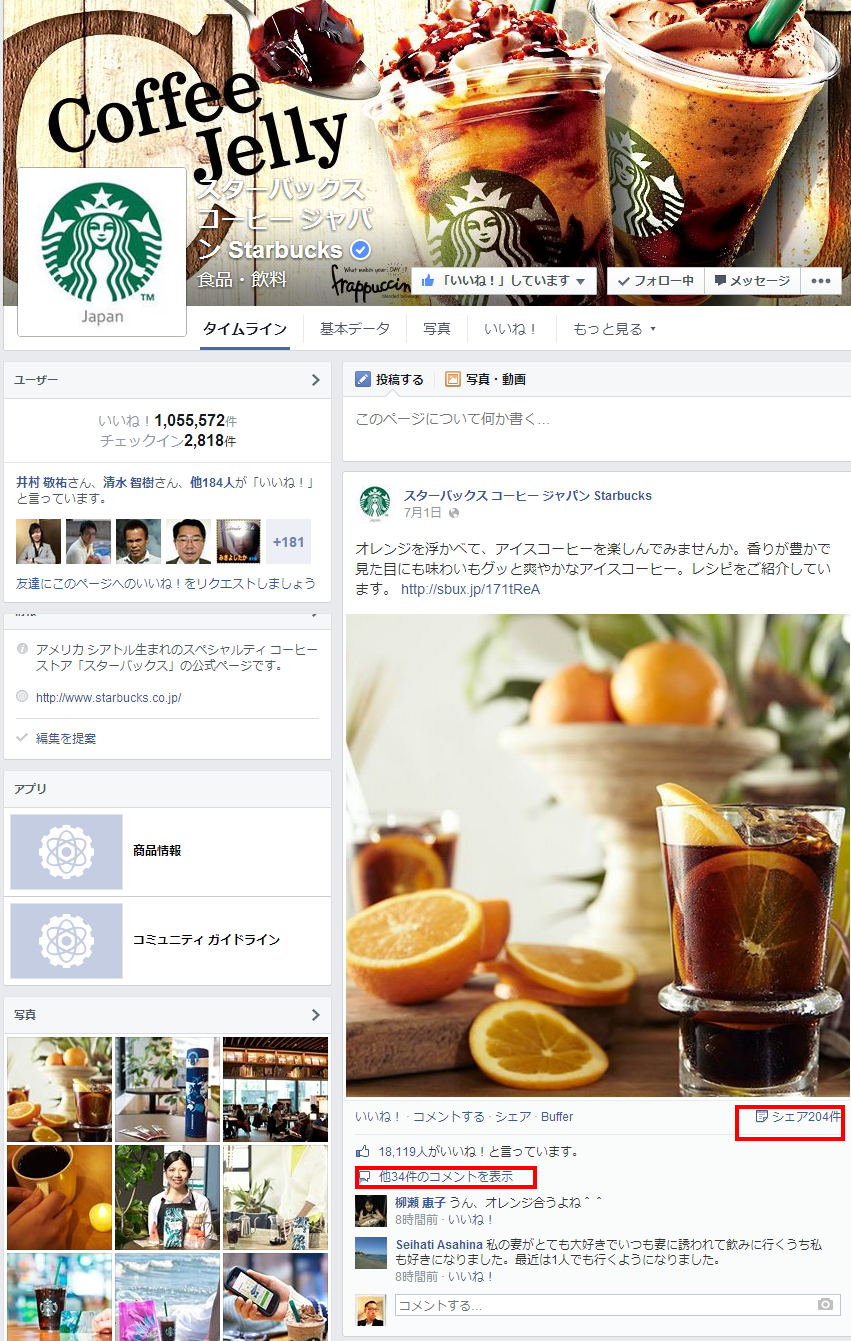The width and height of the screenshot is (851, 1341).
Task: Like Seihati Asahina's comment
Action: pos(472,1277)
